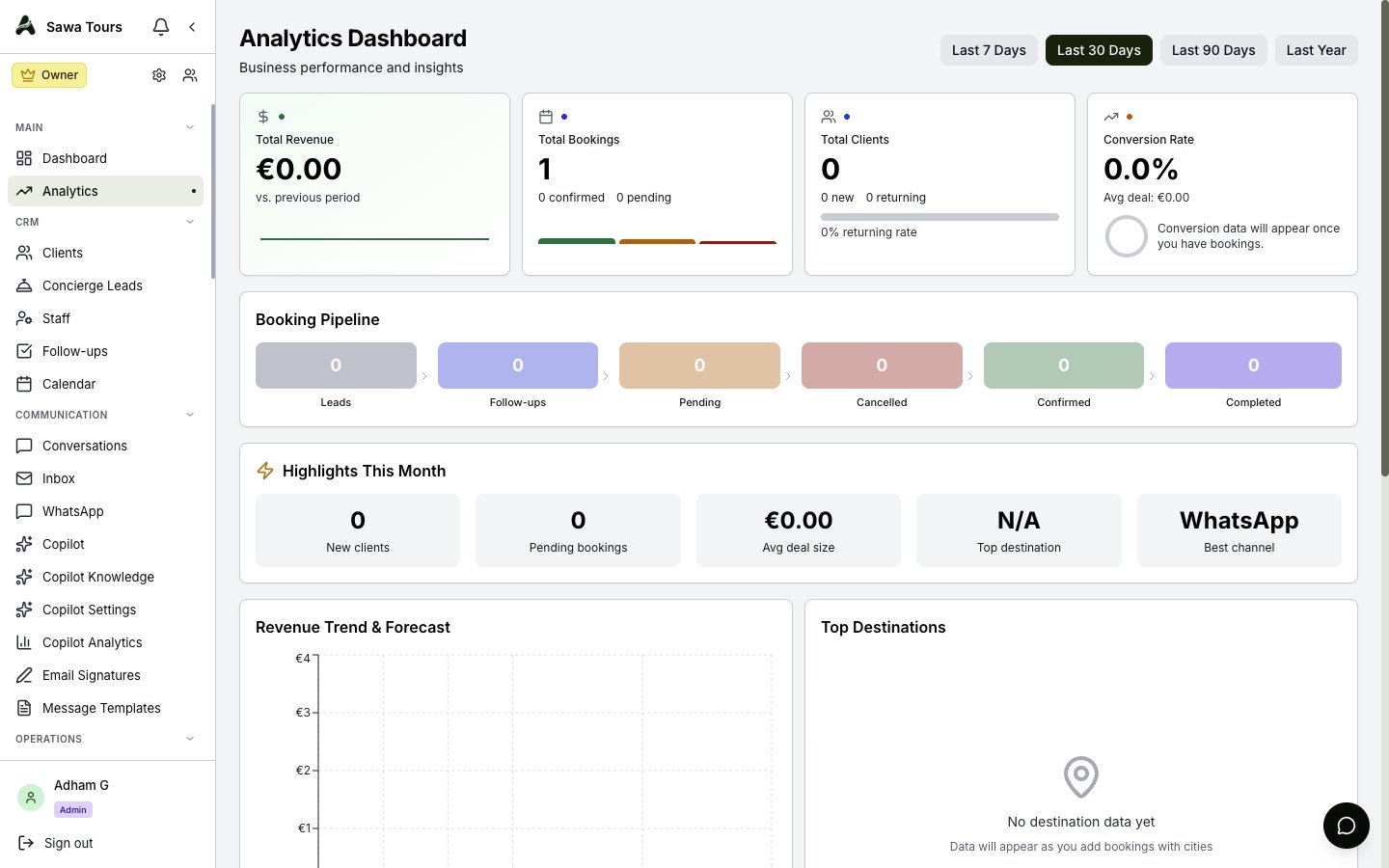
Task: Click the Top destination N/A card
Action: [1019, 530]
